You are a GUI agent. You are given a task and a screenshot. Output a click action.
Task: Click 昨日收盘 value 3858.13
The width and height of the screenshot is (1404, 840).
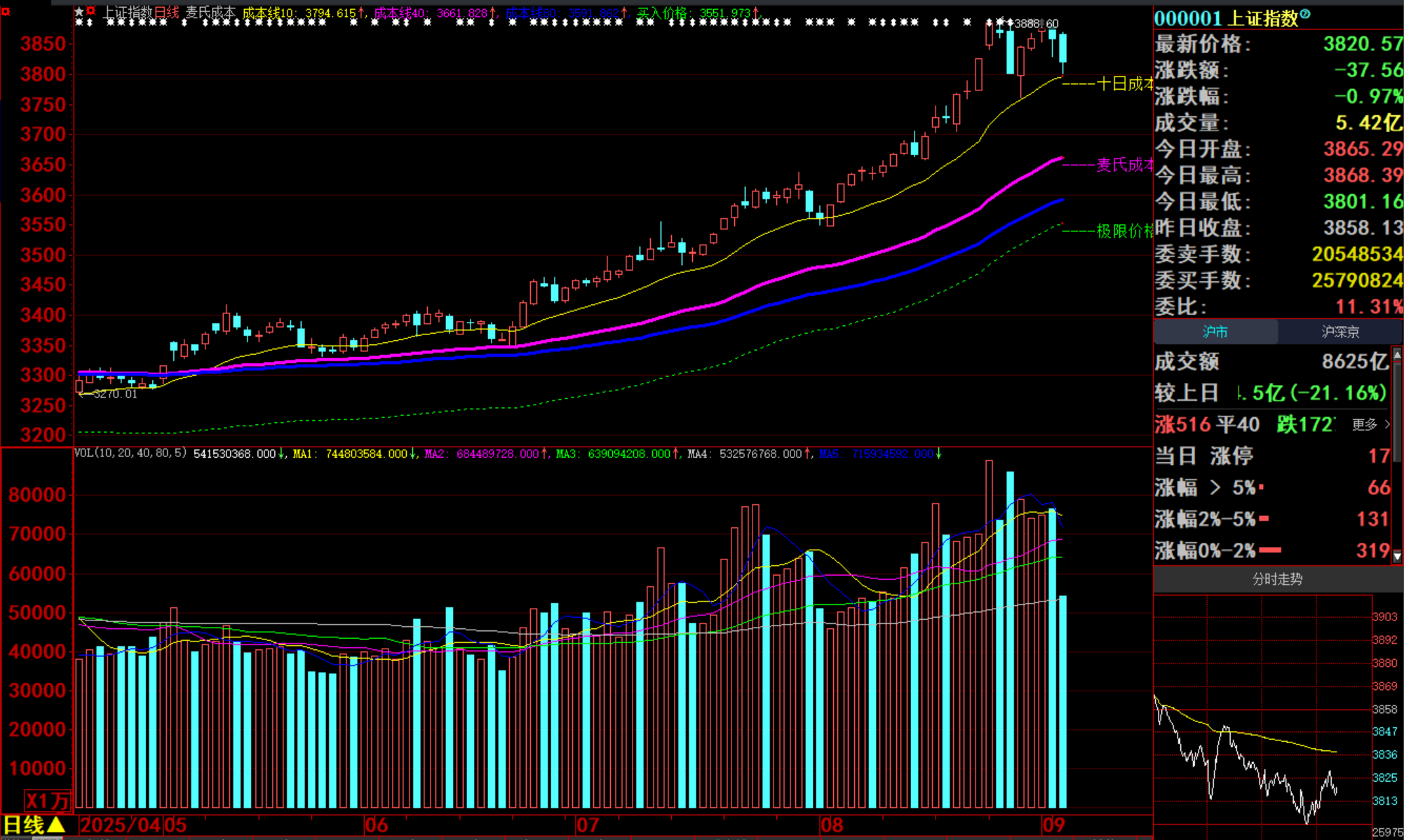1363,228
